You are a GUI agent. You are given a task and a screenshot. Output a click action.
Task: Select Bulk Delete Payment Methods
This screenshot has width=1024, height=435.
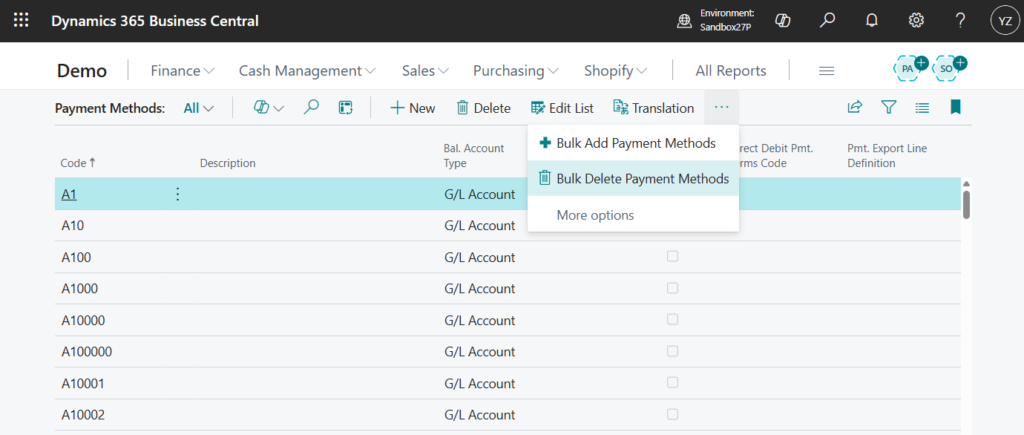[x=632, y=179]
